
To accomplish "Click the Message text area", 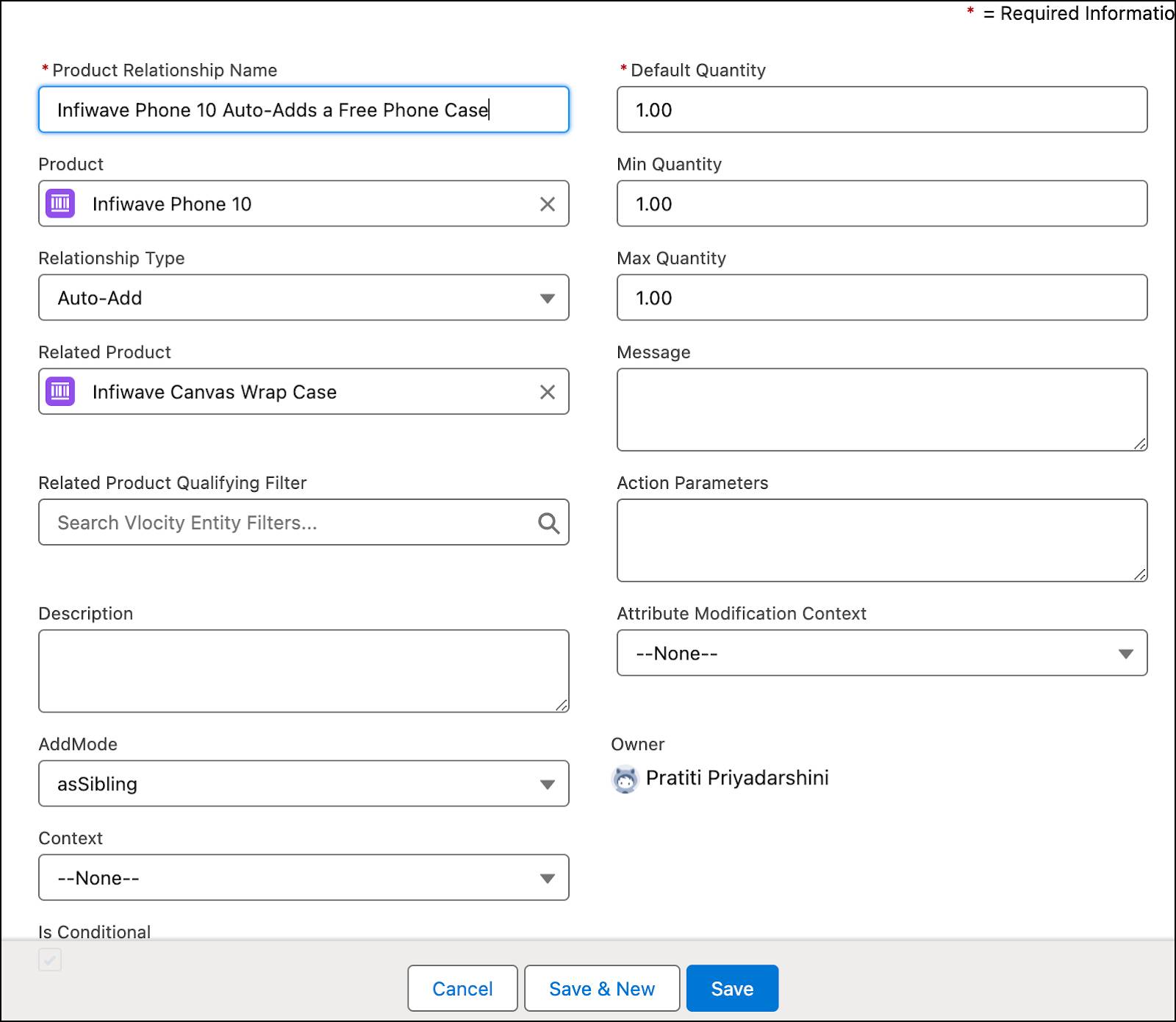I will point(882,410).
